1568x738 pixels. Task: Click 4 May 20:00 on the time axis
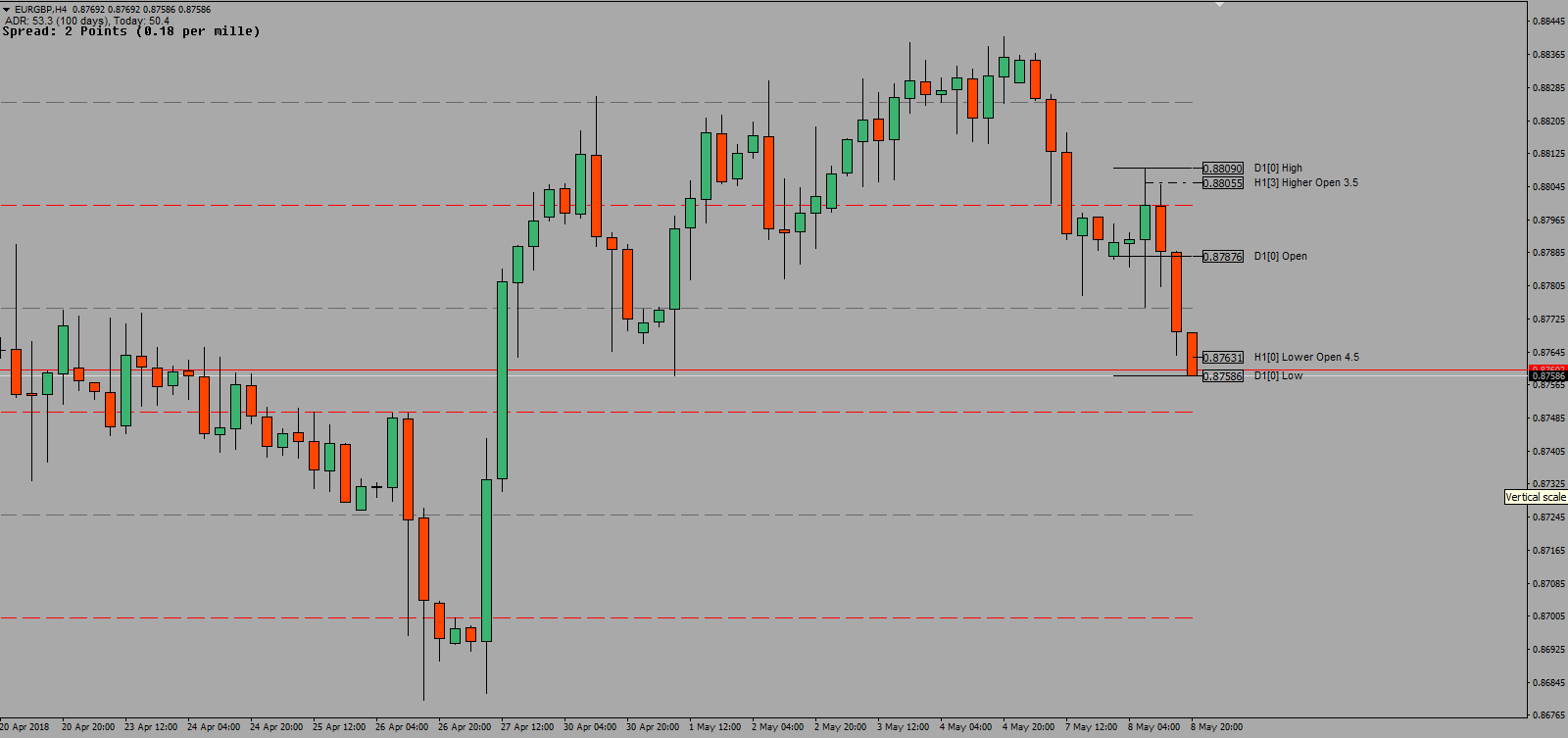1028,727
